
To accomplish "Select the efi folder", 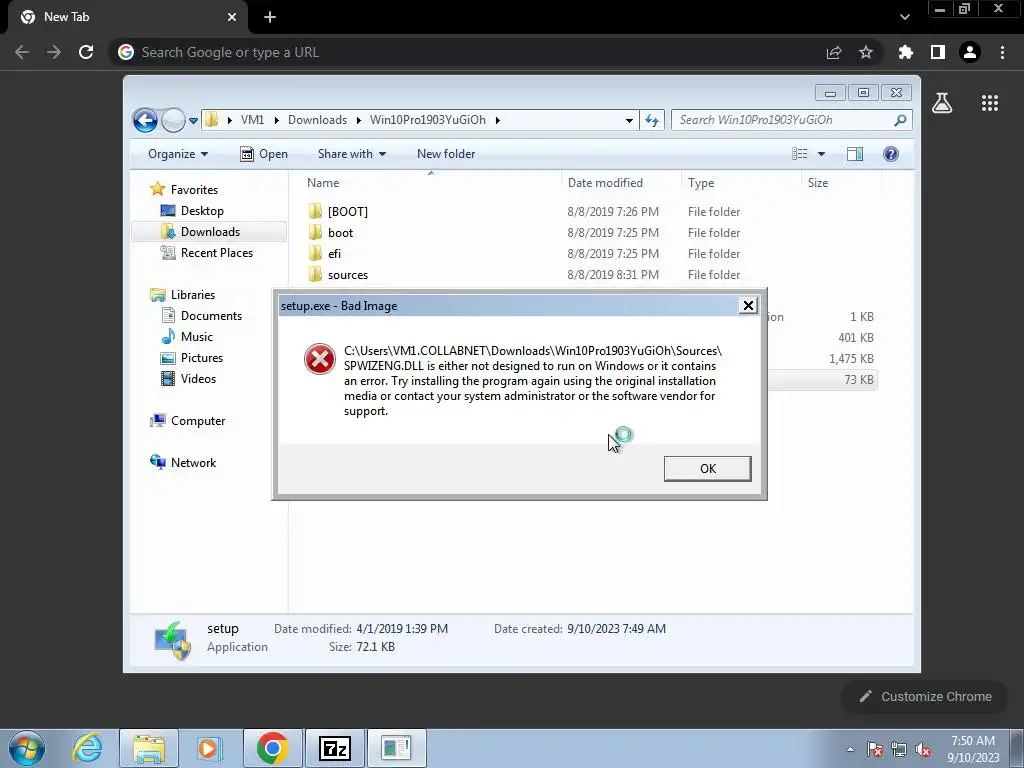I will click(334, 253).
